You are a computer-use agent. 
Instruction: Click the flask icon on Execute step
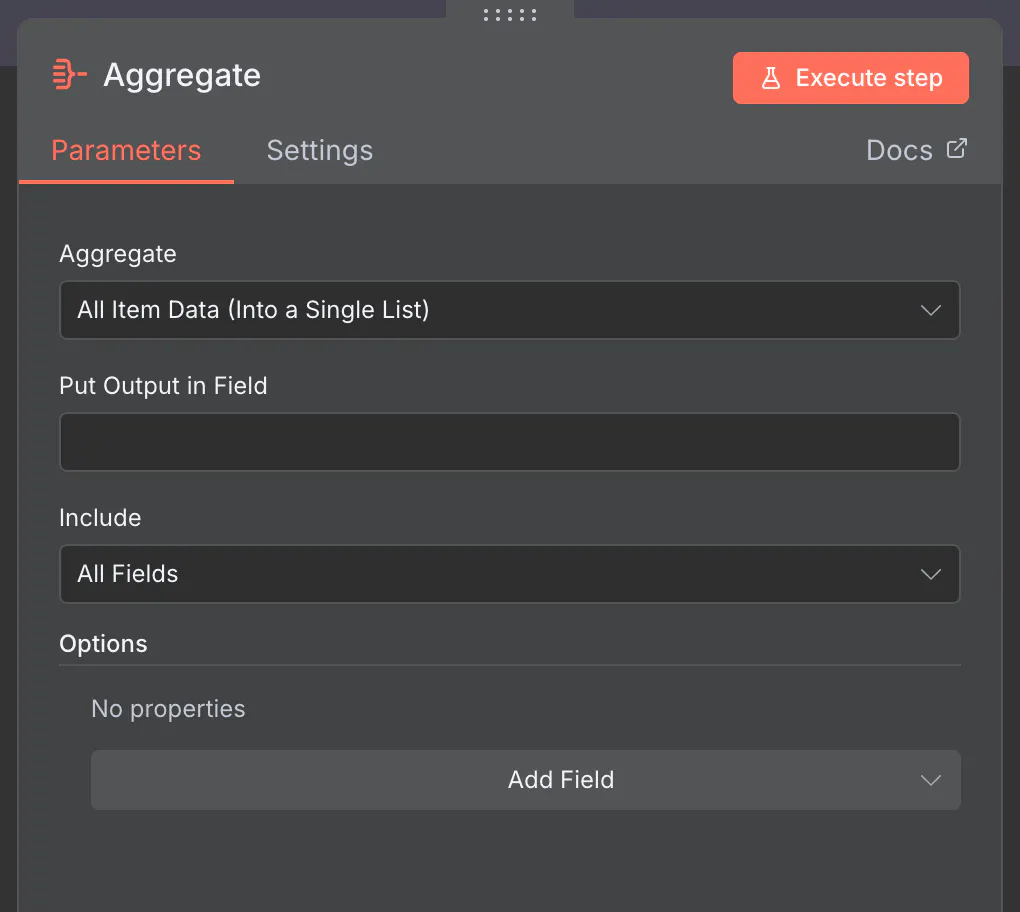[x=771, y=78]
